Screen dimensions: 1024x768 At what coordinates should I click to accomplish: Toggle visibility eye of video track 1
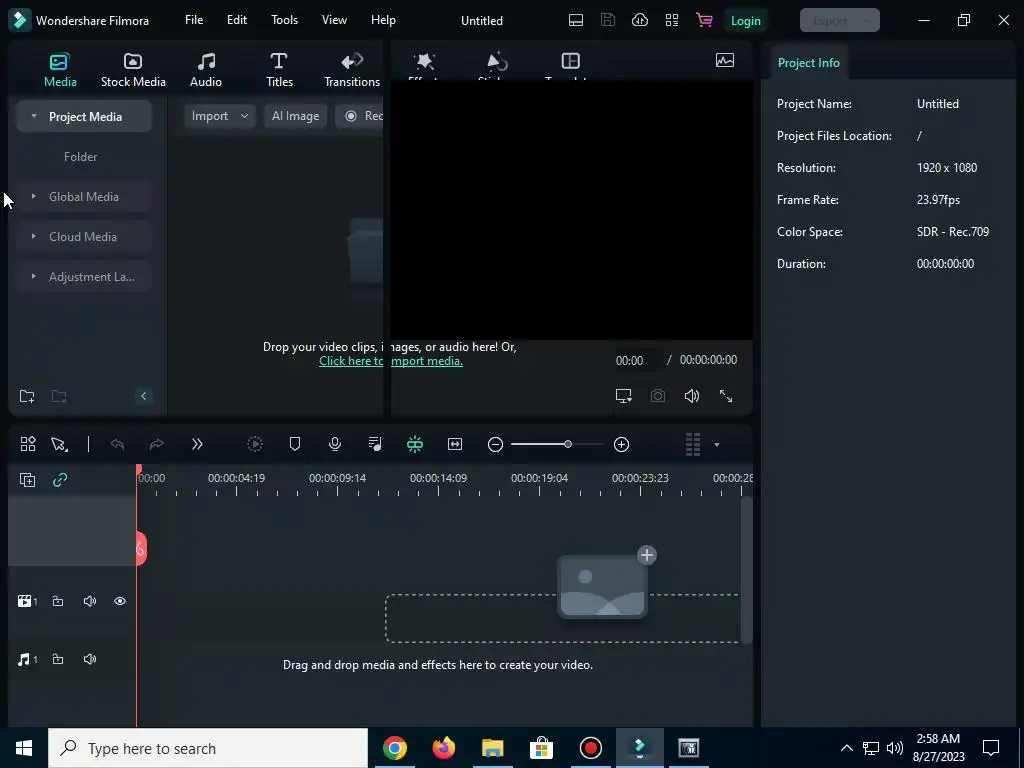(x=120, y=601)
